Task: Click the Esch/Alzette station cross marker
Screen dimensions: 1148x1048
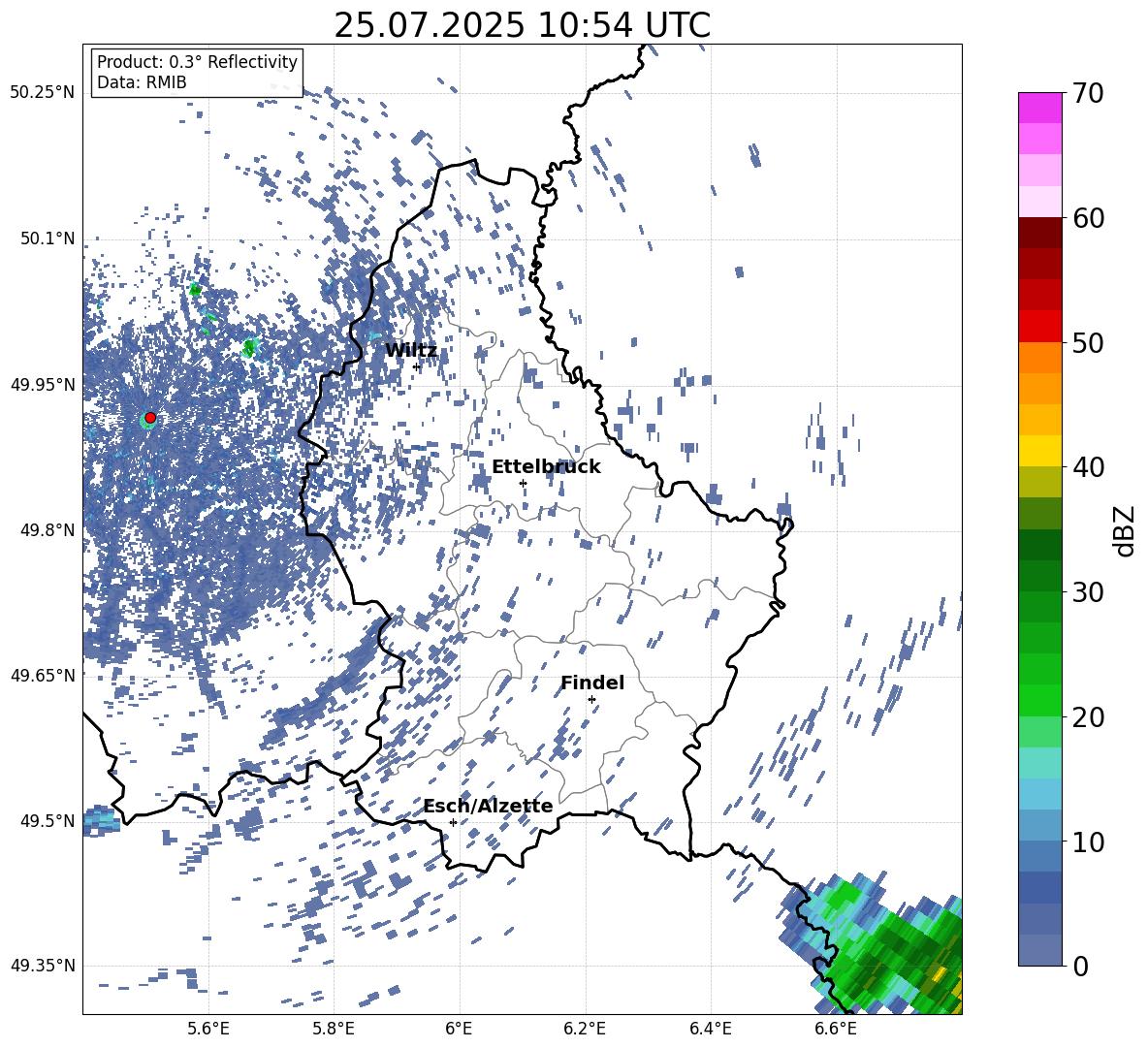Action: pyautogui.click(x=453, y=822)
